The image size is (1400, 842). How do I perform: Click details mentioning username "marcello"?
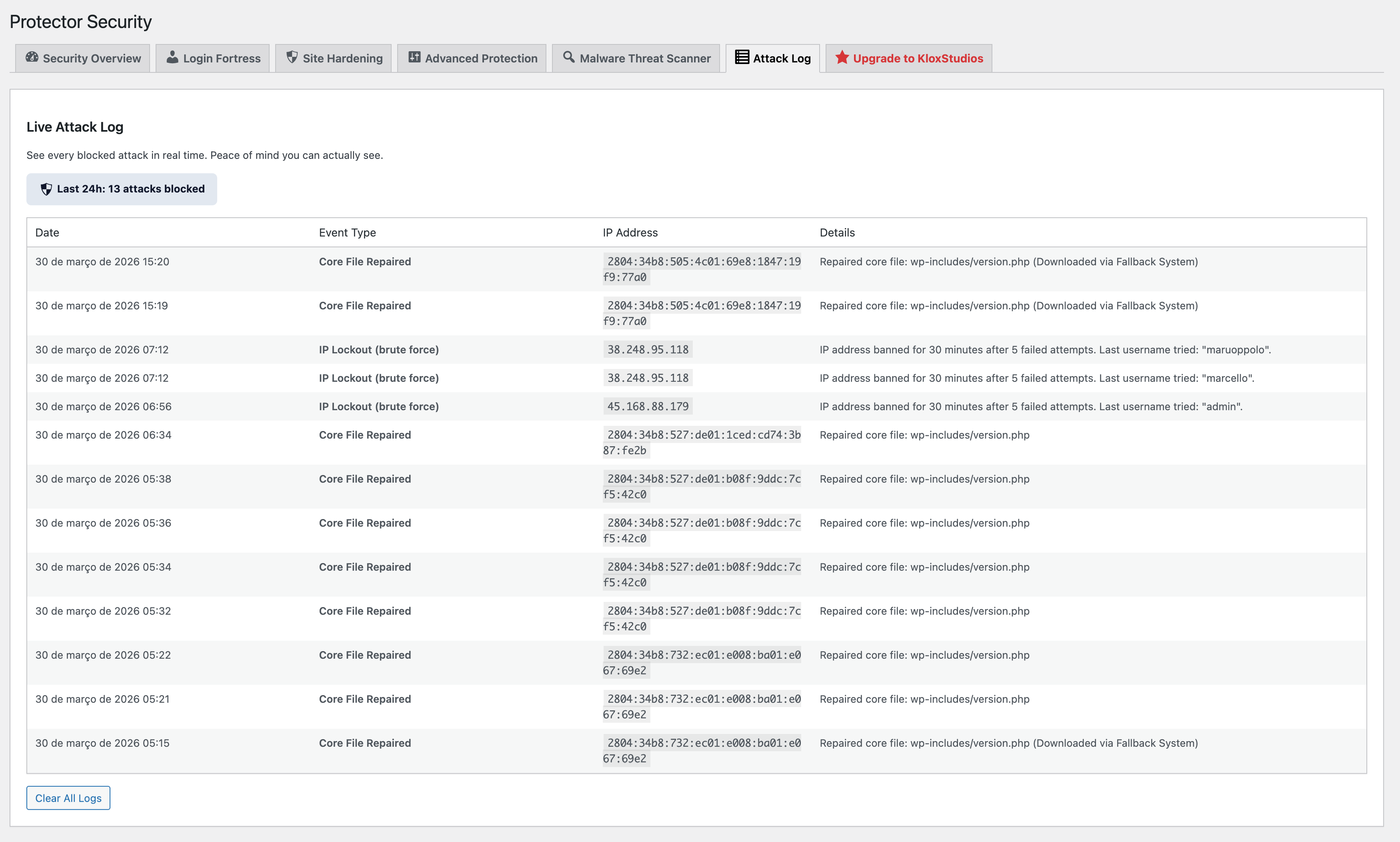pos(1036,378)
